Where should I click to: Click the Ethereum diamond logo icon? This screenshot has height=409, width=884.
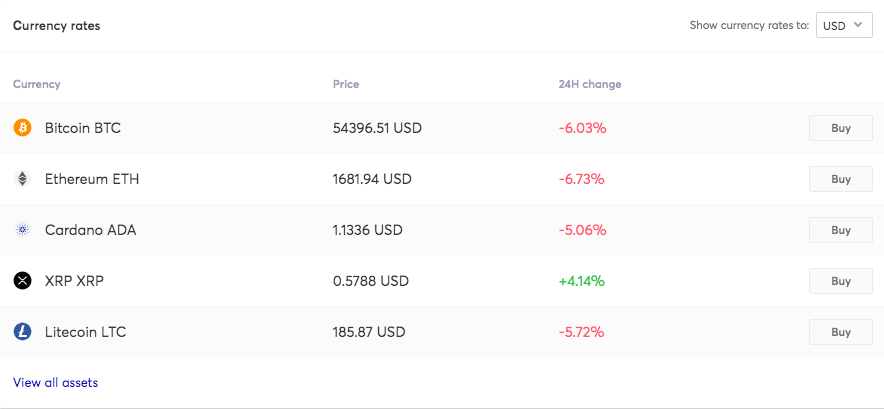coord(22,179)
